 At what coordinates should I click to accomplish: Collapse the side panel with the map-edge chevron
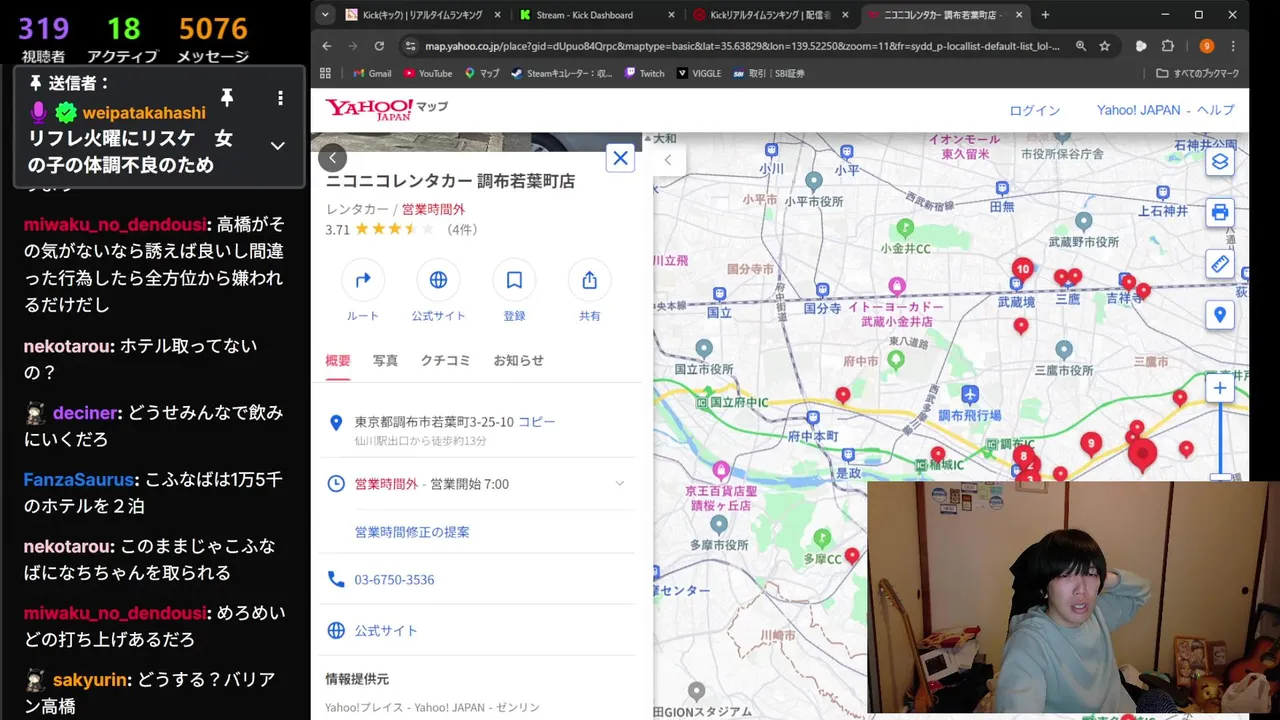(668, 159)
